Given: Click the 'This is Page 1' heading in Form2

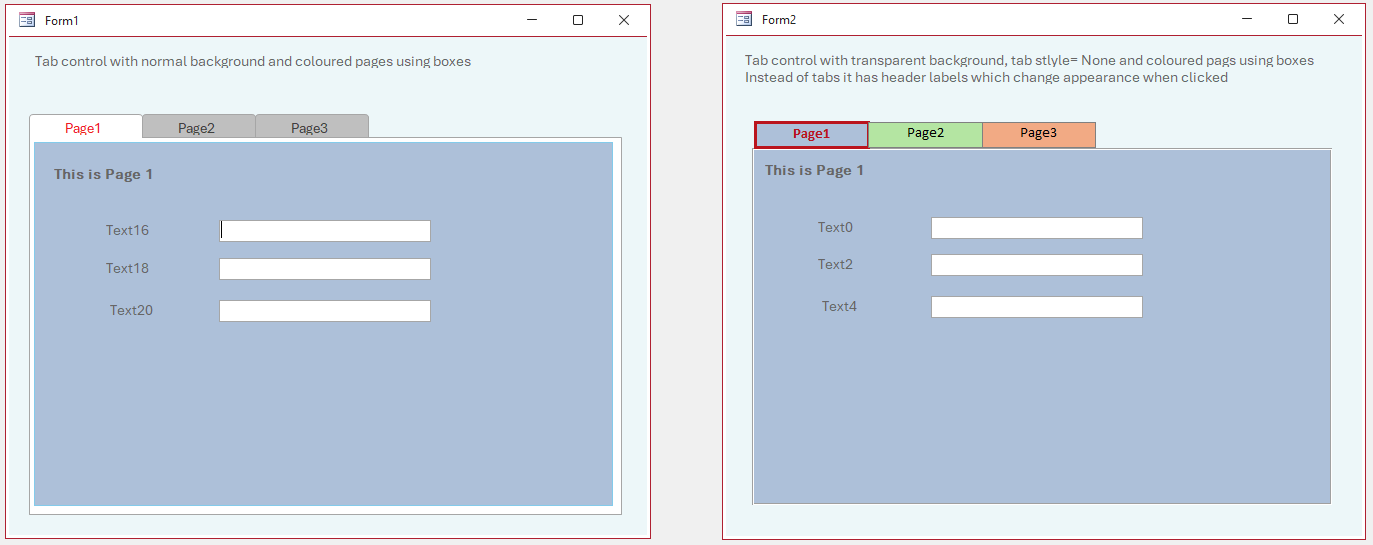Looking at the screenshot, I should click(x=814, y=170).
